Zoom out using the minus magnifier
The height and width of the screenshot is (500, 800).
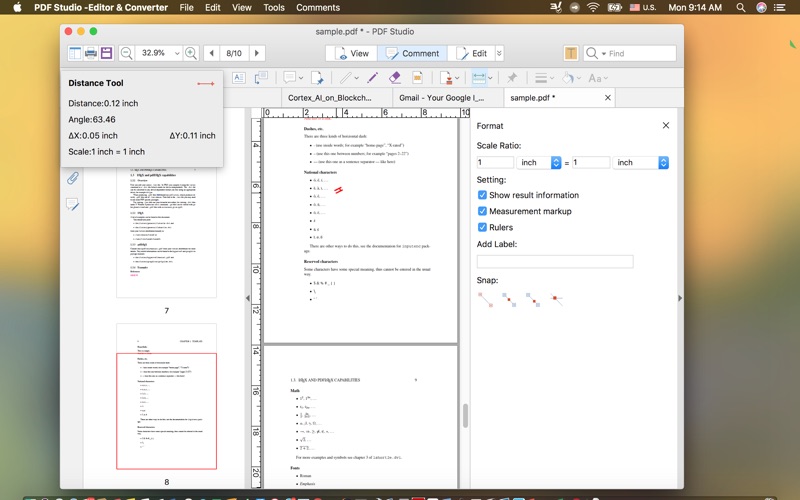pos(127,53)
